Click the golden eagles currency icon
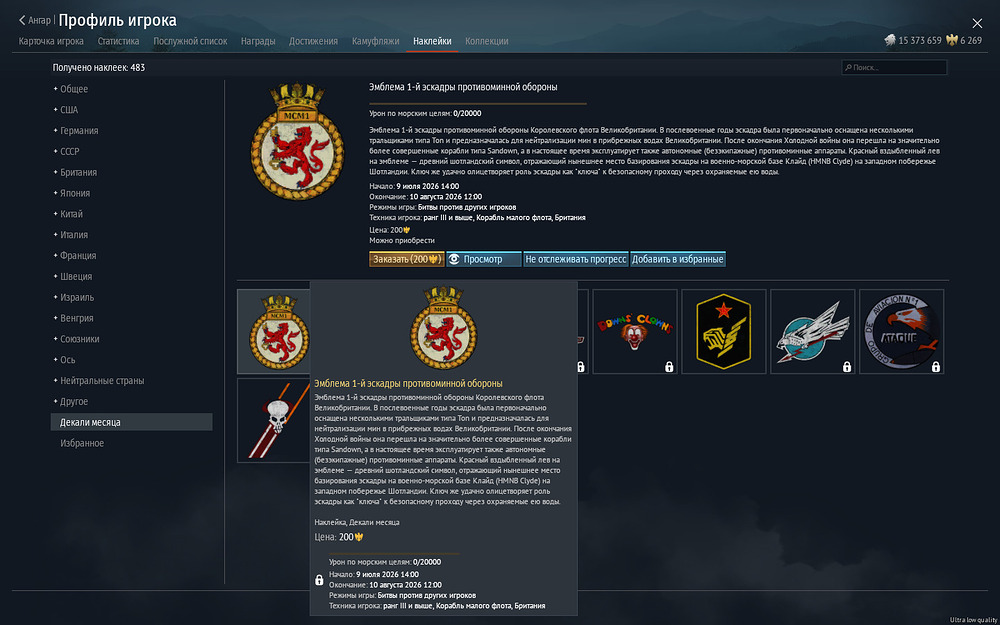This screenshot has height=625, width=1000. pyautogui.click(x=952, y=40)
